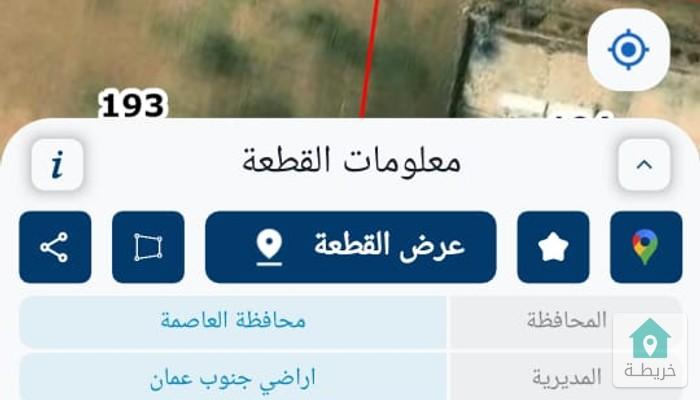This screenshot has width=700, height=400.
Task: Select the محافظة العاصمة value cell
Action: 233,321
